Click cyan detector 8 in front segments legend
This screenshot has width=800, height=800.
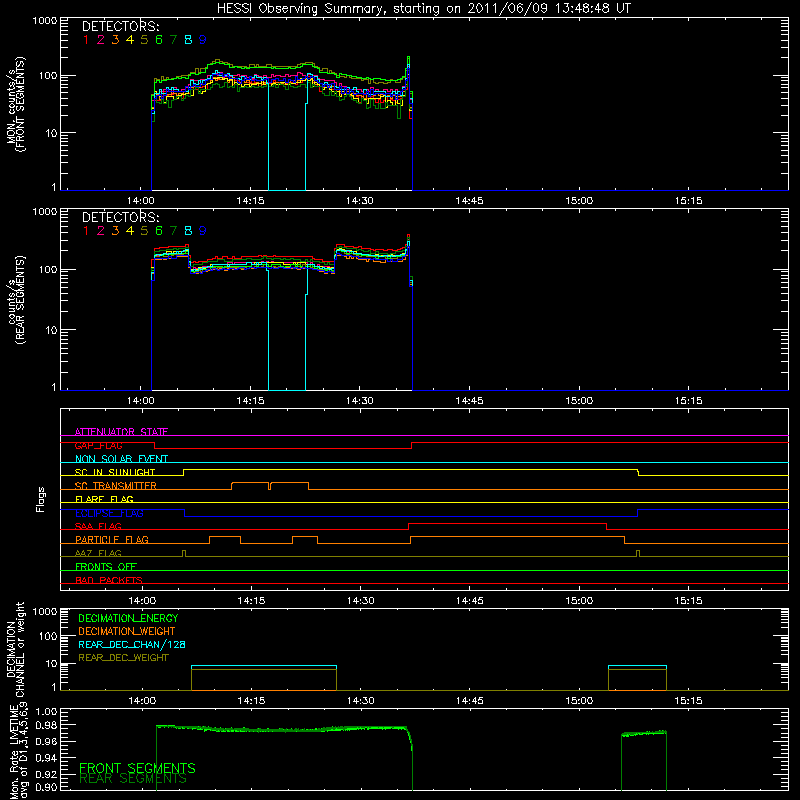(188, 40)
